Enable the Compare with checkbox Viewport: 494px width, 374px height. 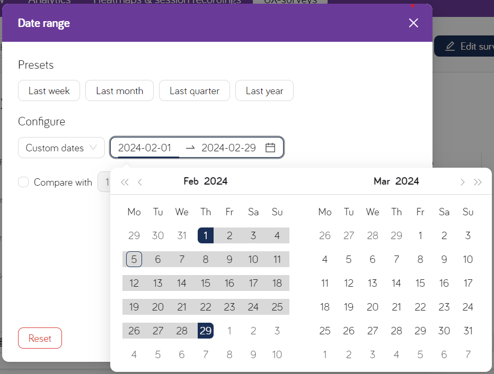23,182
